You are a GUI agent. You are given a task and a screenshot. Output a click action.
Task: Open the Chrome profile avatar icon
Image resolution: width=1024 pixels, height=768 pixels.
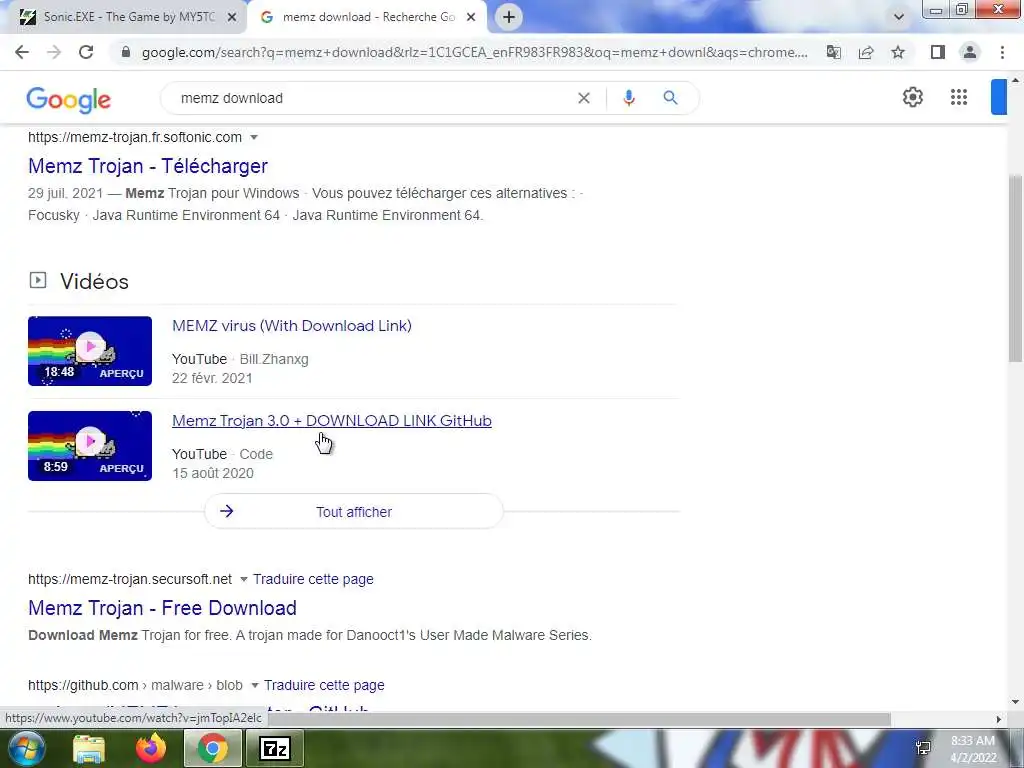[970, 52]
